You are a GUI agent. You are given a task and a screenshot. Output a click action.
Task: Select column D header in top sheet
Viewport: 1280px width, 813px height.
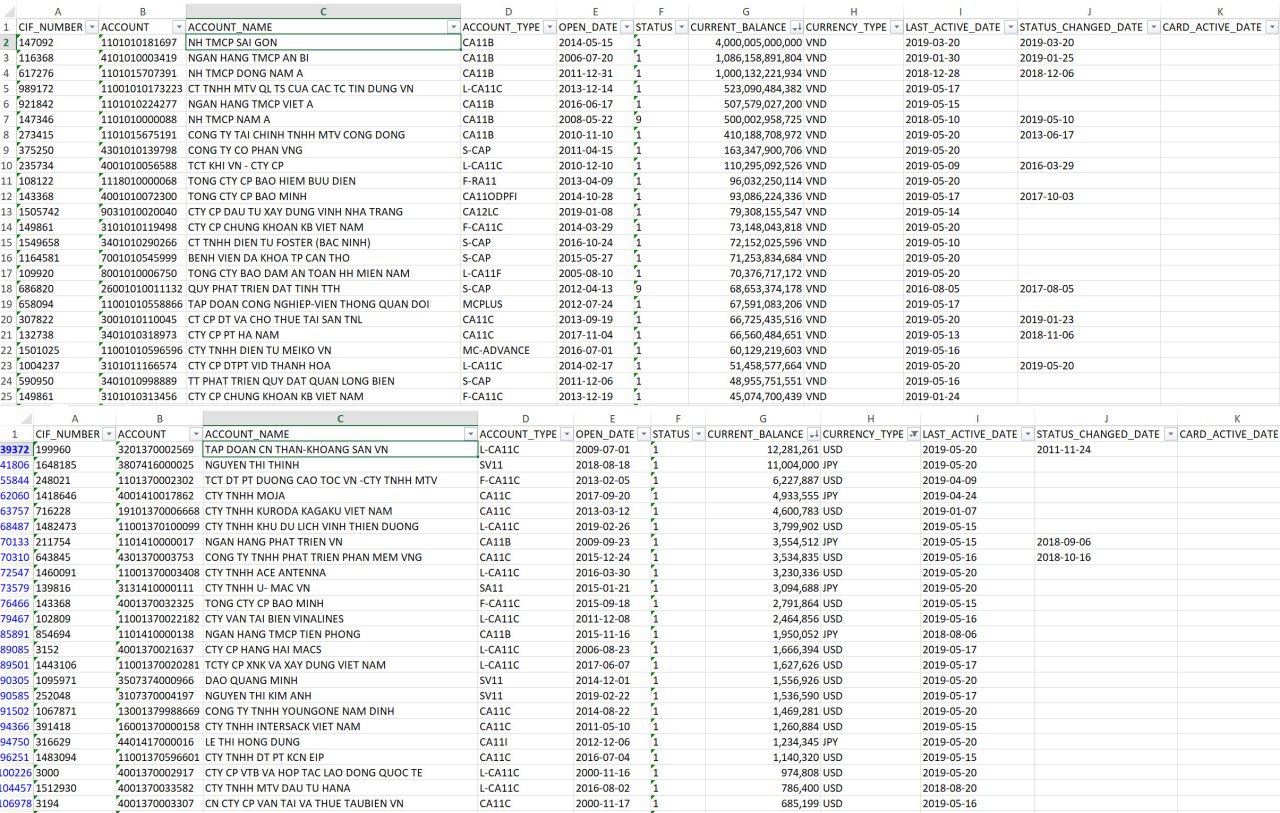509,10
